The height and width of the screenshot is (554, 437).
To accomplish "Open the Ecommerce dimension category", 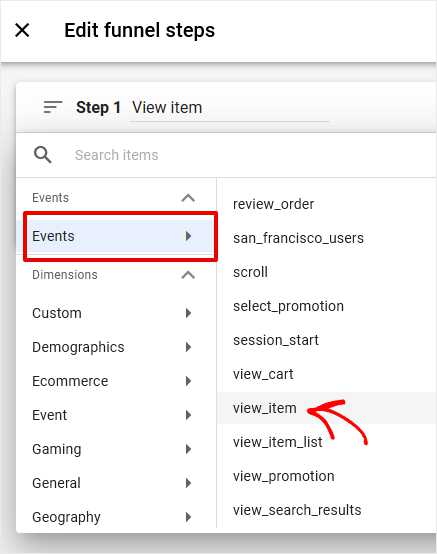I will coord(111,381).
